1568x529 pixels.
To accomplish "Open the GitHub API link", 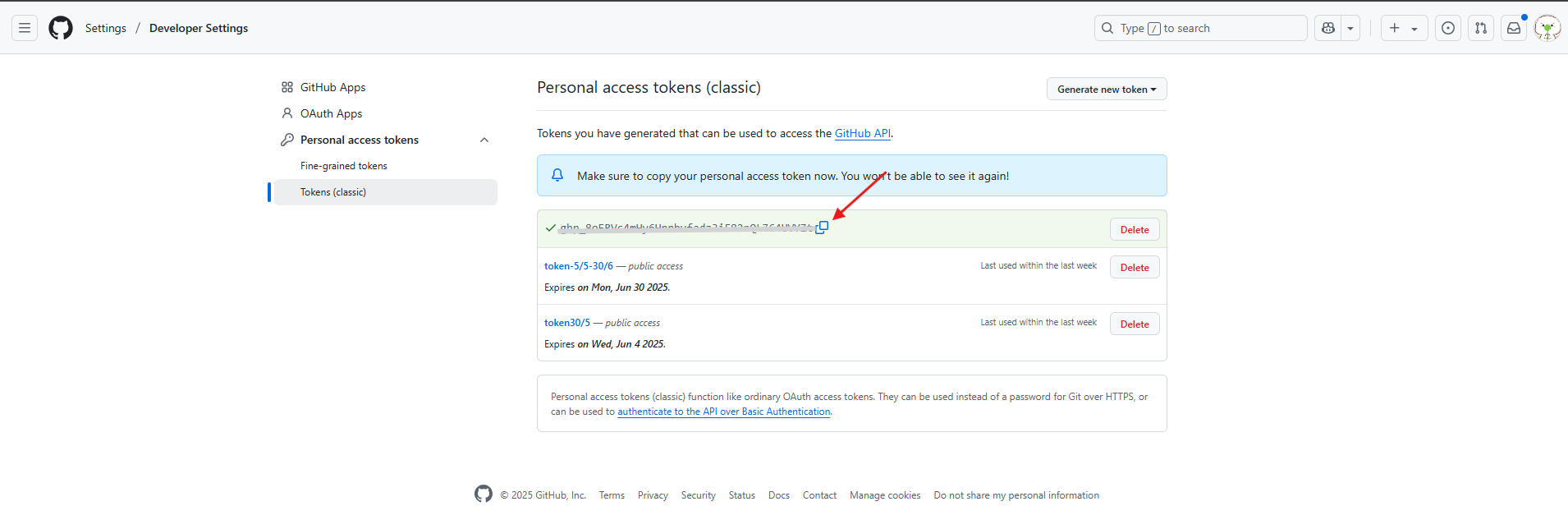I will 862,133.
